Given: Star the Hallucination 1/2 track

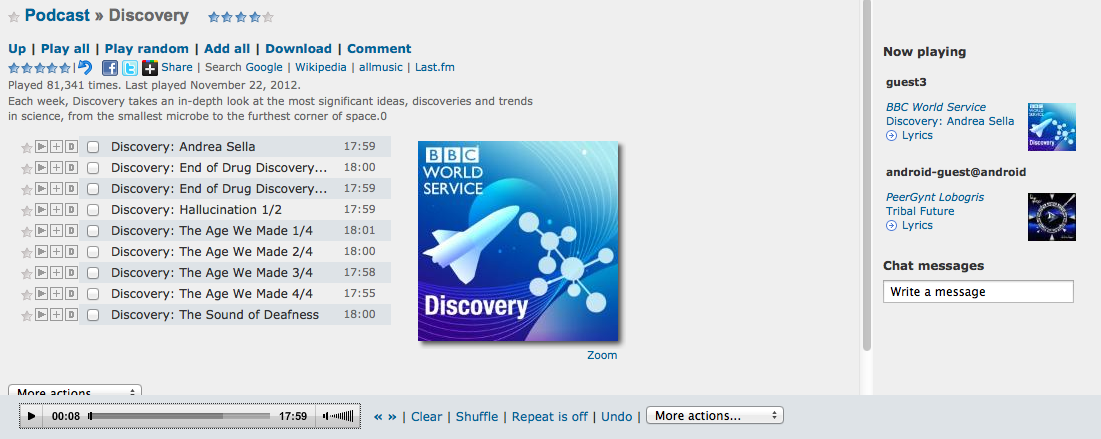Looking at the screenshot, I should pyautogui.click(x=27, y=210).
